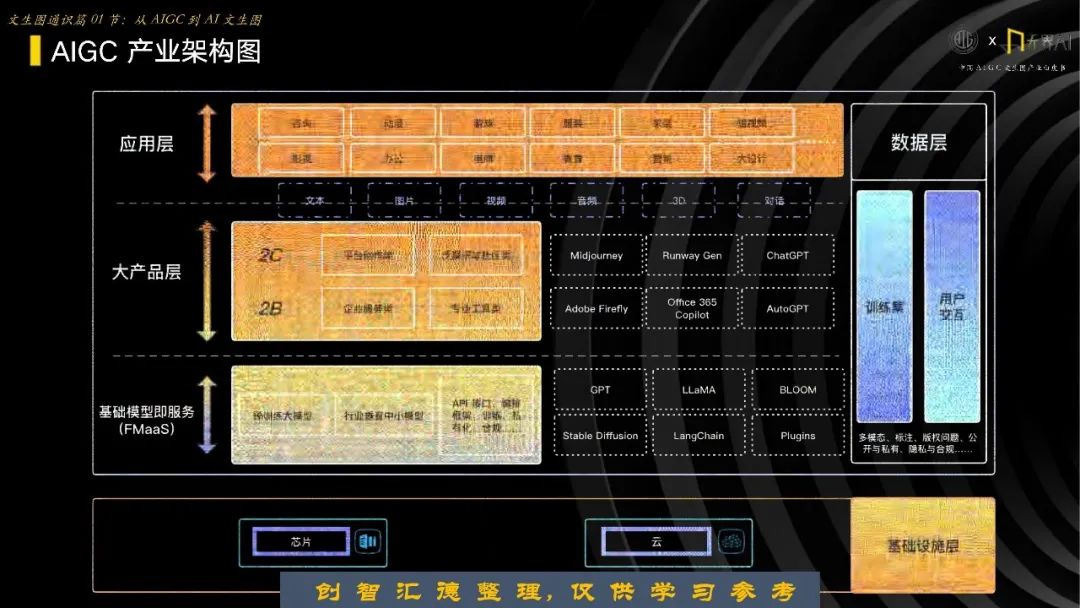Select the 训练集 blue column

click(x=884, y=306)
